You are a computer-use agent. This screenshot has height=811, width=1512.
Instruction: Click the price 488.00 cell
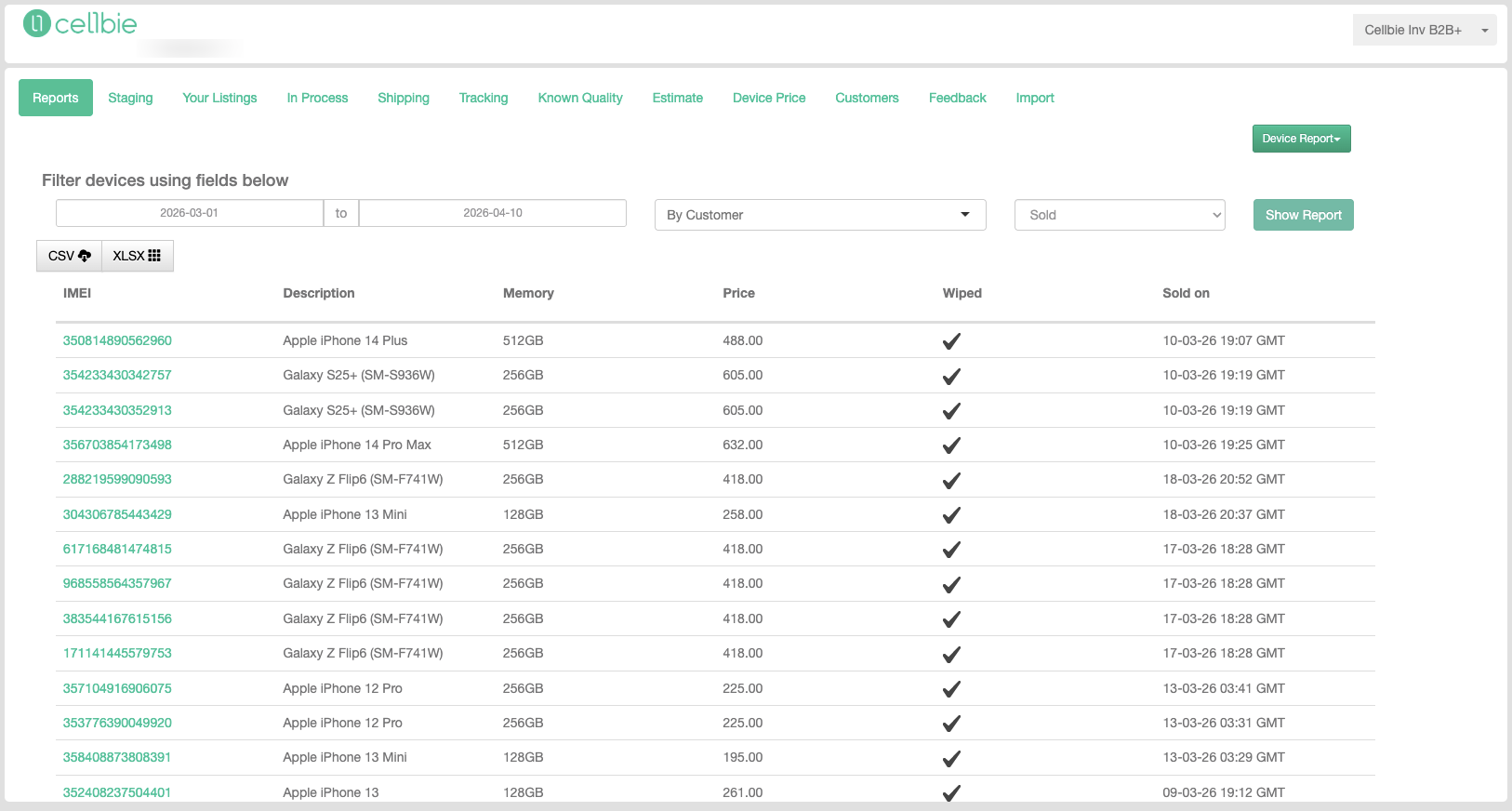click(x=743, y=340)
